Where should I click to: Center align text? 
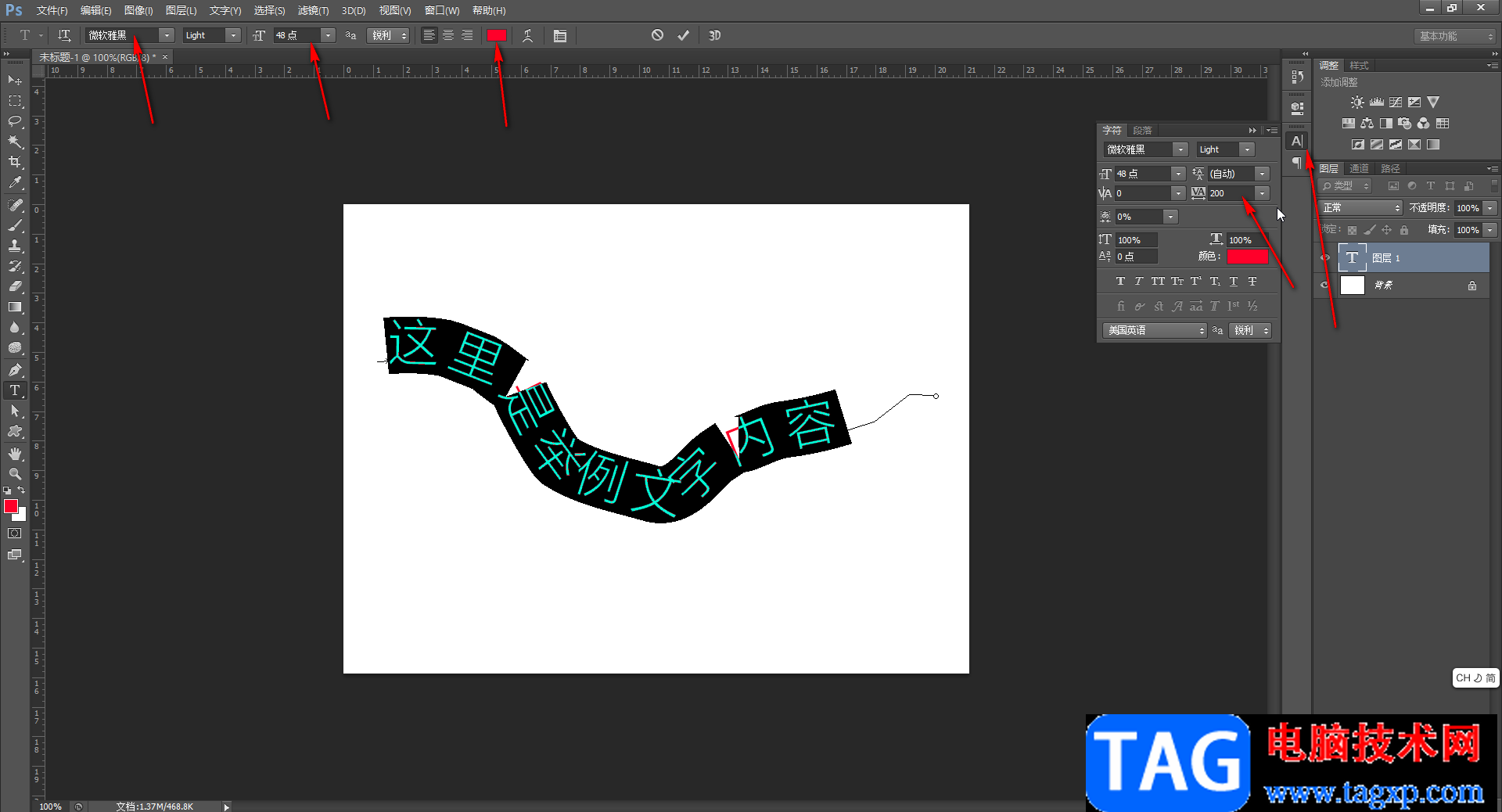click(448, 35)
